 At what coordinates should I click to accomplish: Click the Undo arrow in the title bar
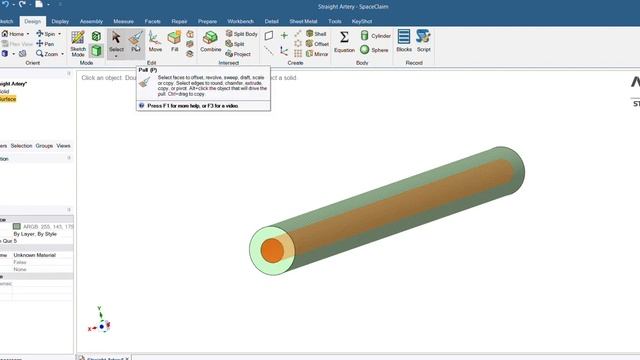[x=5, y=4]
